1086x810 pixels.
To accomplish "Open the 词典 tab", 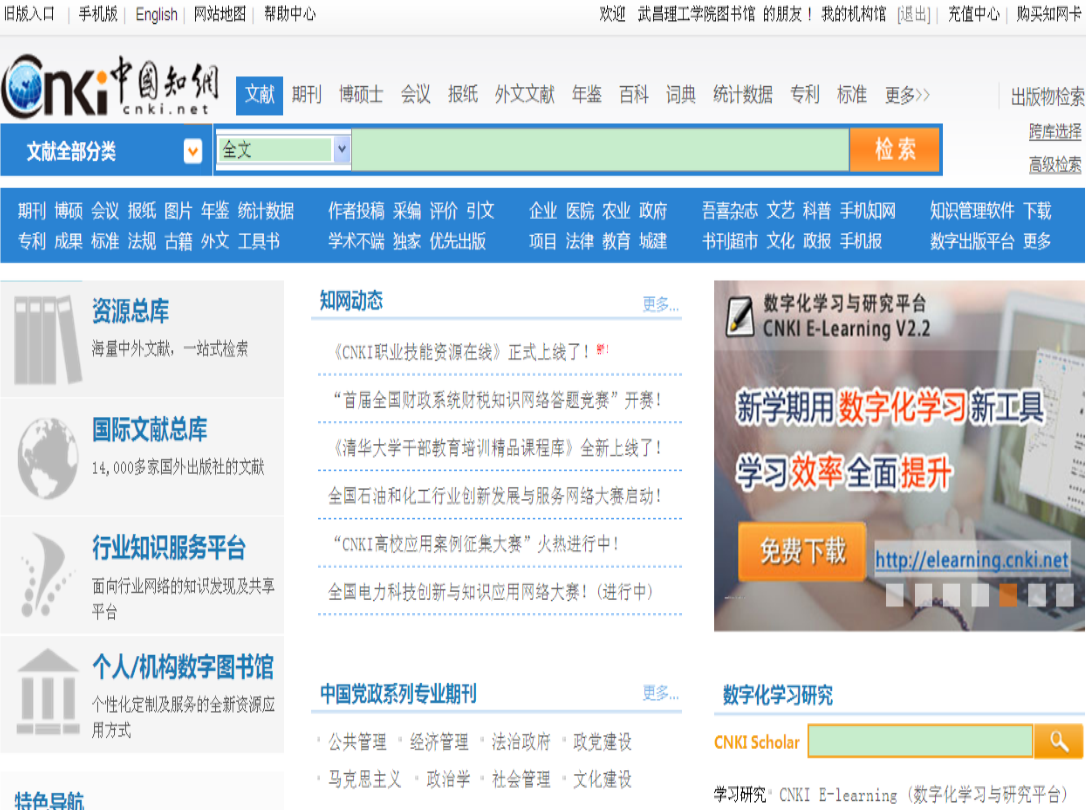I will pyautogui.click(x=681, y=94).
